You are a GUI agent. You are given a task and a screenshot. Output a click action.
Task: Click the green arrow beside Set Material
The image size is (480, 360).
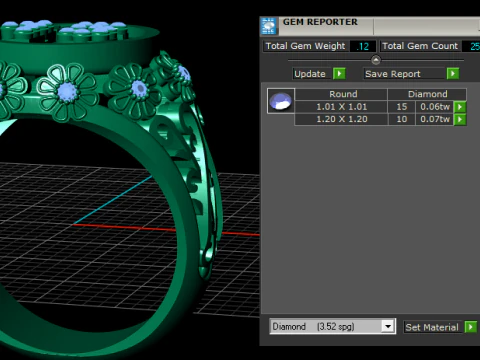471,327
